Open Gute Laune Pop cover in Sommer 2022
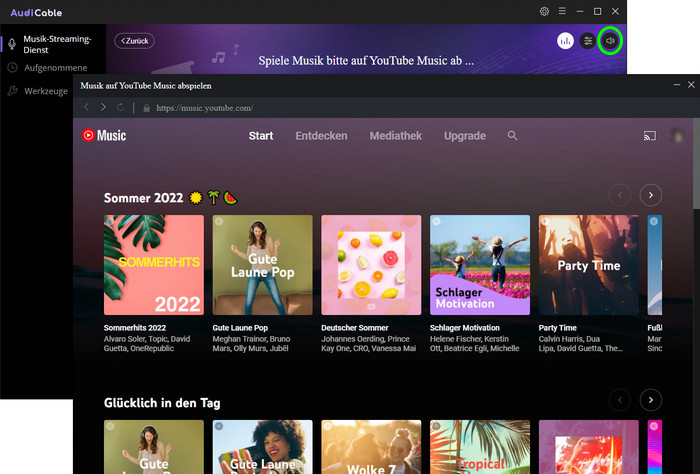 pos(262,265)
